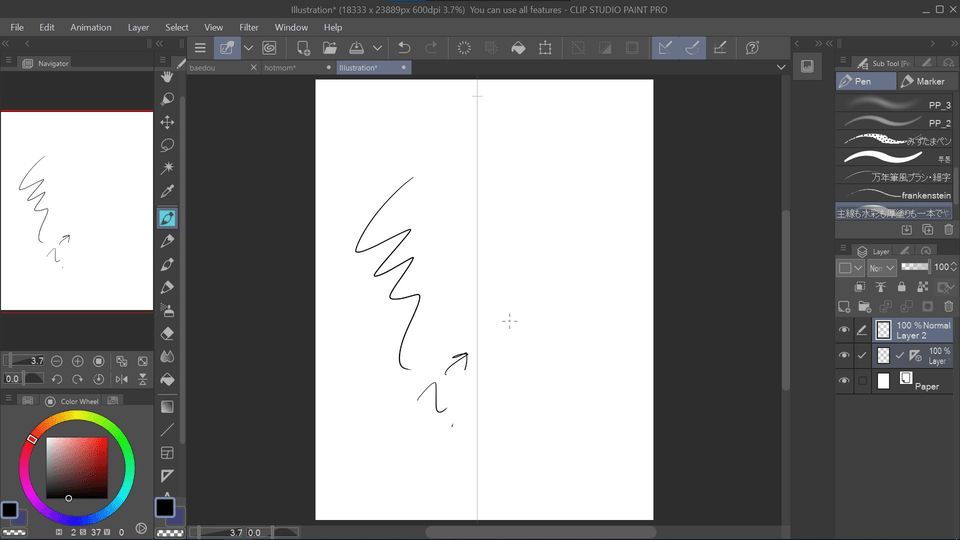Viewport: 960px width, 540px height.
Task: Click Undo in the command bar
Action: tap(404, 48)
